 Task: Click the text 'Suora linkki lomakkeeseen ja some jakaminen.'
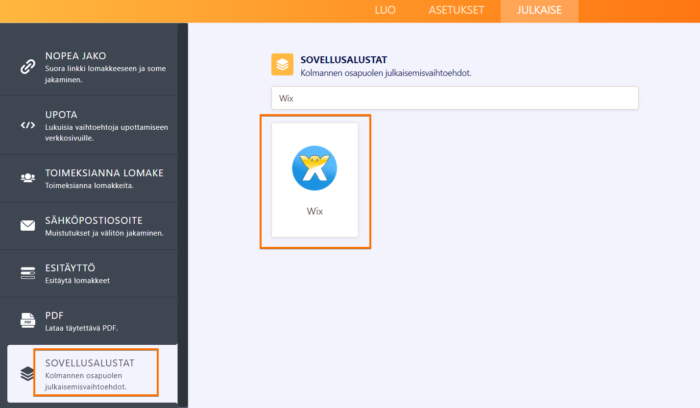105,74
